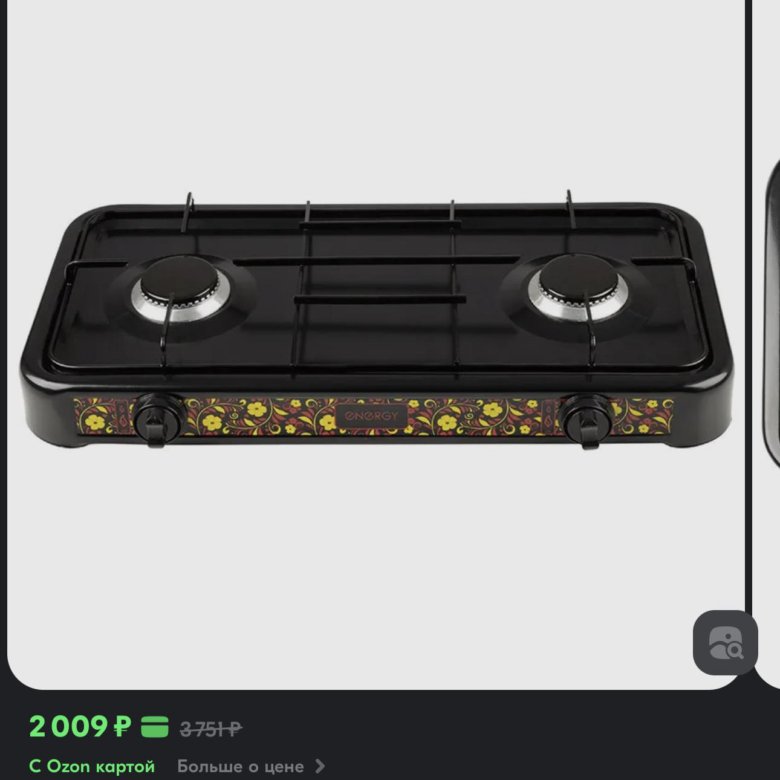Select the С Ozon картой label

point(92,766)
